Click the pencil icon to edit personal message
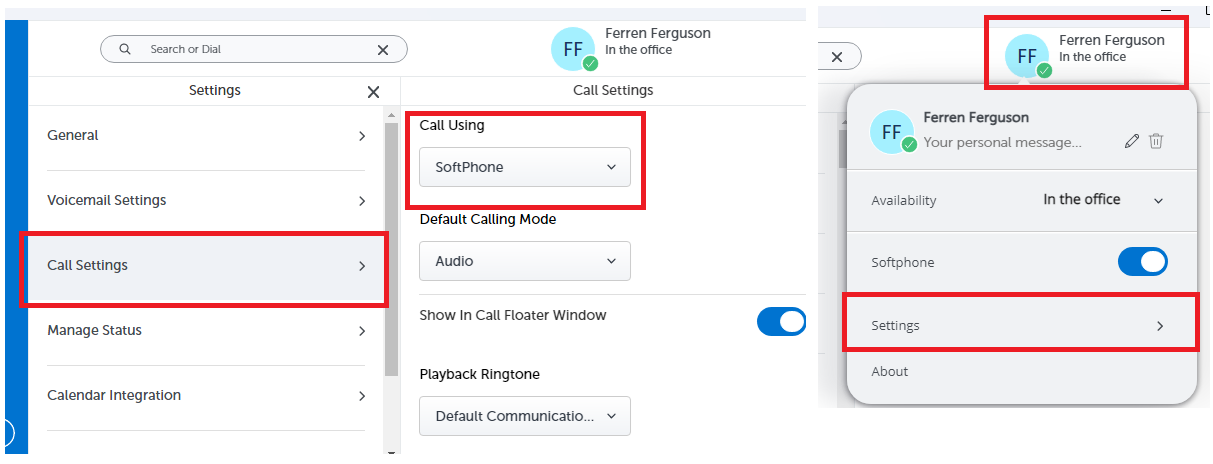The width and height of the screenshot is (1213, 464). point(1132,142)
